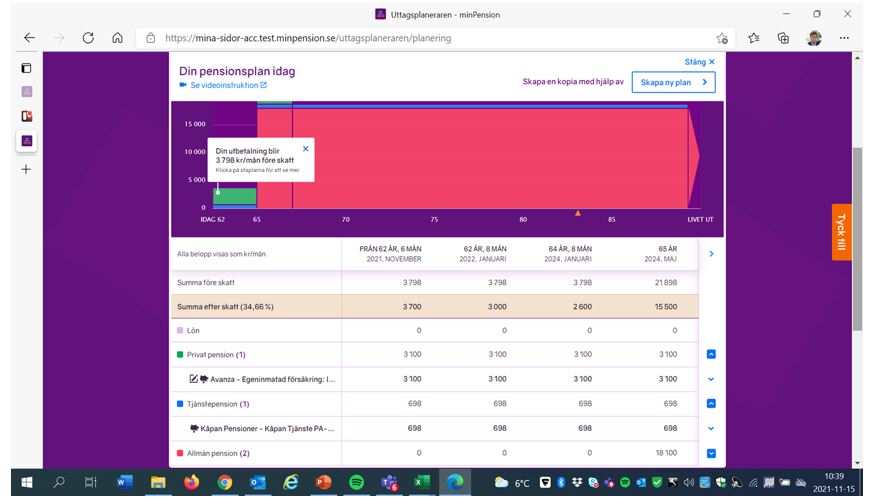Click the edit icon beside Avanza row
The height and width of the screenshot is (504, 873).
click(x=194, y=379)
